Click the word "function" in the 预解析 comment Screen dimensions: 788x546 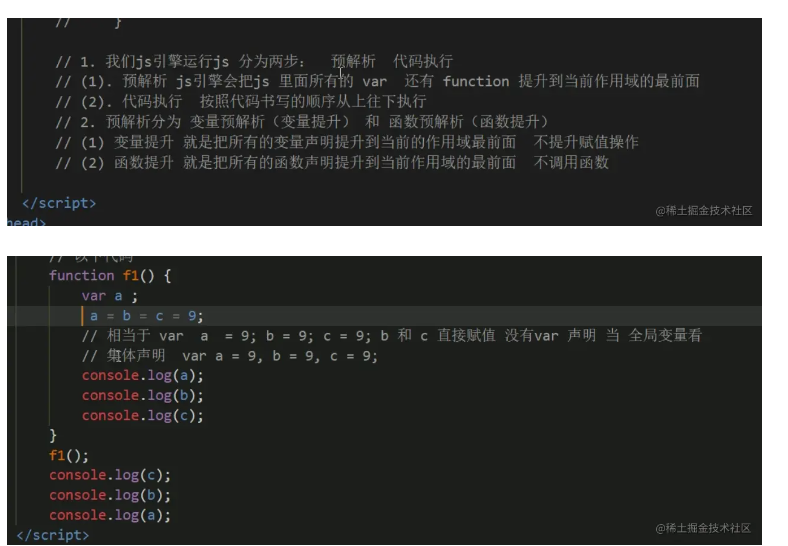(x=476, y=81)
